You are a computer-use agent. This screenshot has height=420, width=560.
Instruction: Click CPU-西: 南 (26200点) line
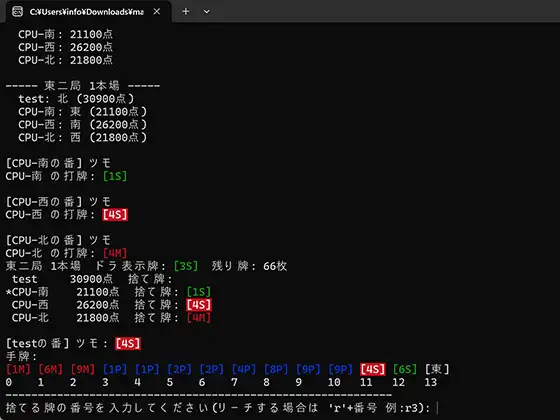pos(83,125)
